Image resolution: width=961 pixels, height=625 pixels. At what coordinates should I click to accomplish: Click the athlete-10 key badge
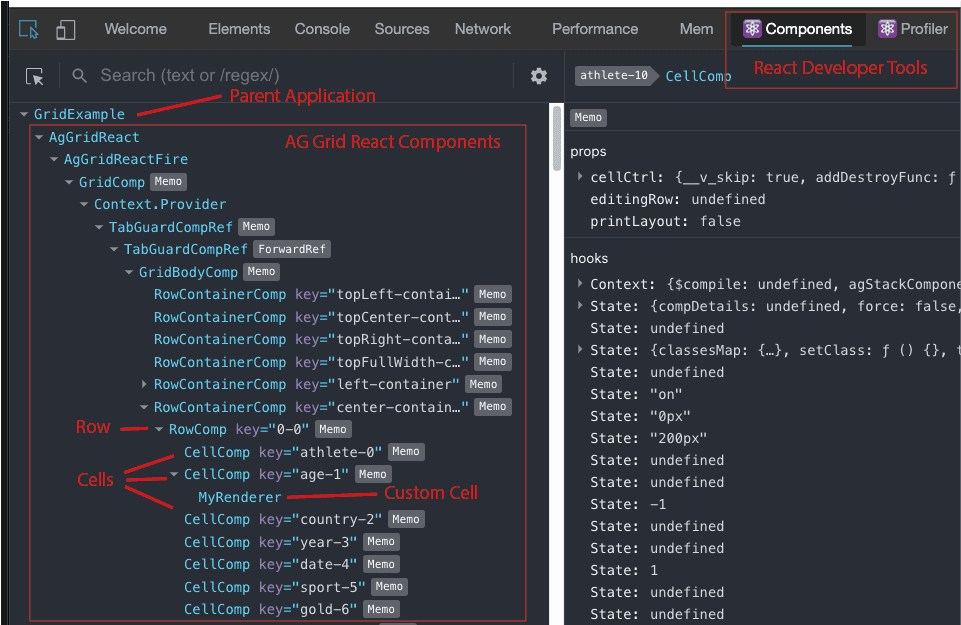[x=614, y=75]
